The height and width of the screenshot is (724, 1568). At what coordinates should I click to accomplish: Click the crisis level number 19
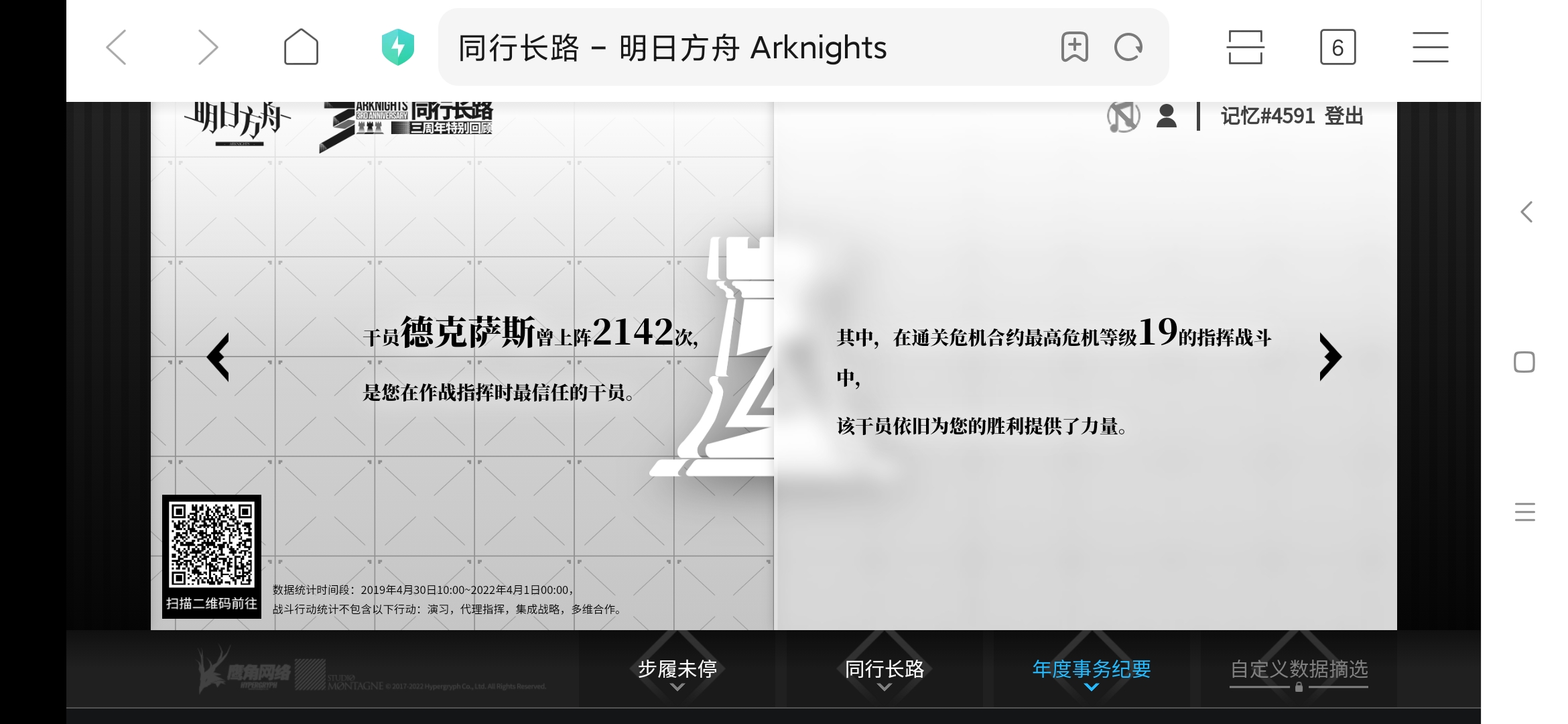pos(1158,331)
